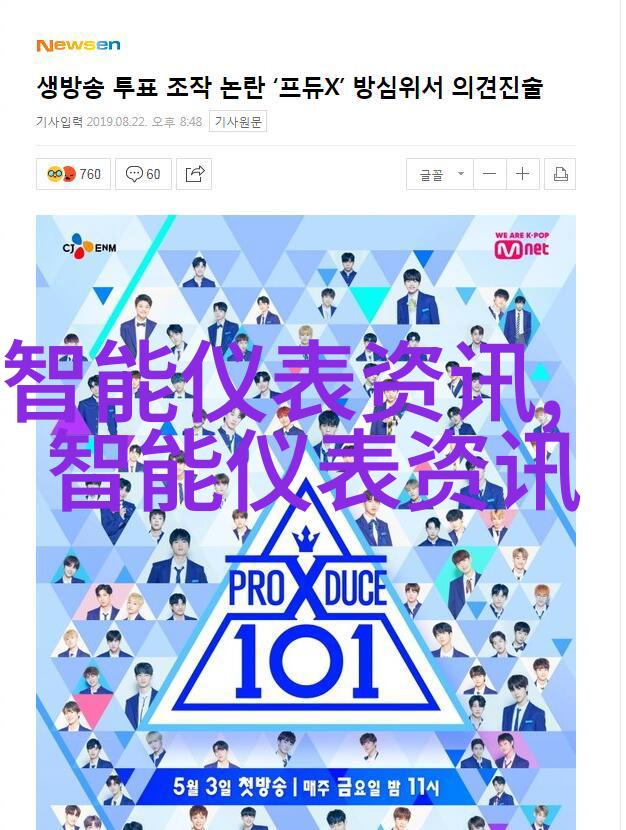The width and height of the screenshot is (626, 830).
Task: Click the 5월 3일 첫방송 banner text
Action: 229,786
